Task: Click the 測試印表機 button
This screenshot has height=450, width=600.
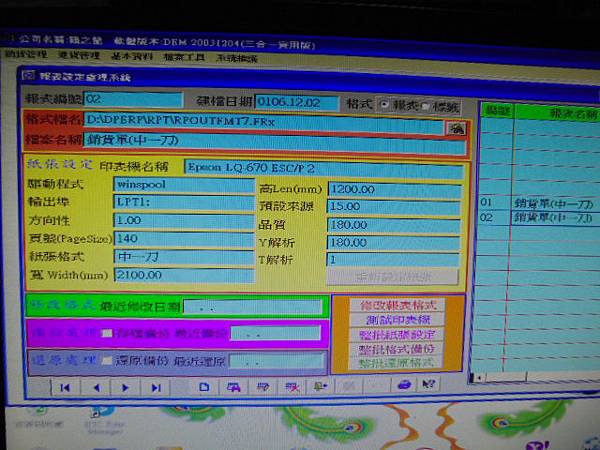Action: (x=398, y=320)
